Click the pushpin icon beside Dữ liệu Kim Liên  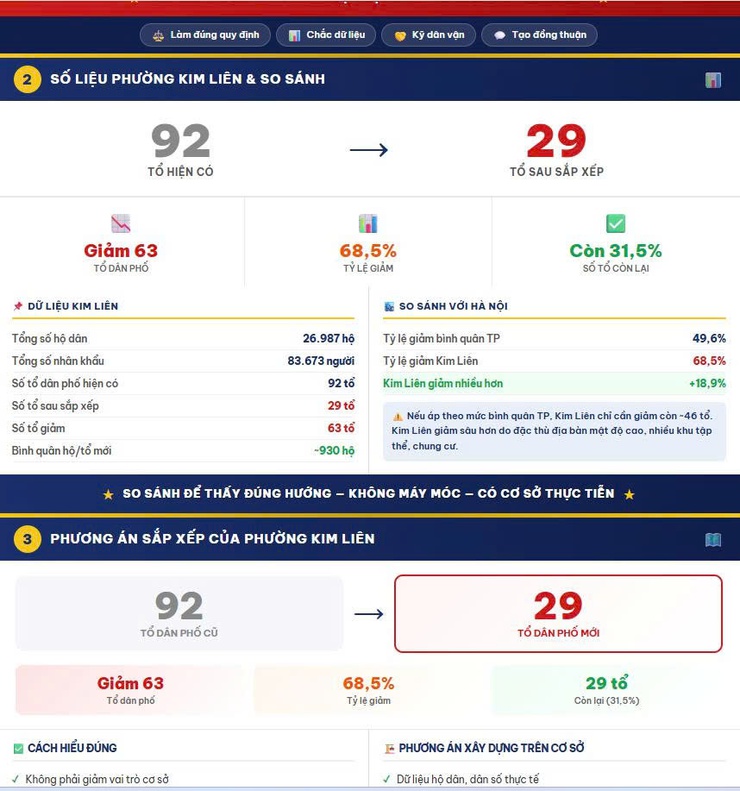coord(18,306)
